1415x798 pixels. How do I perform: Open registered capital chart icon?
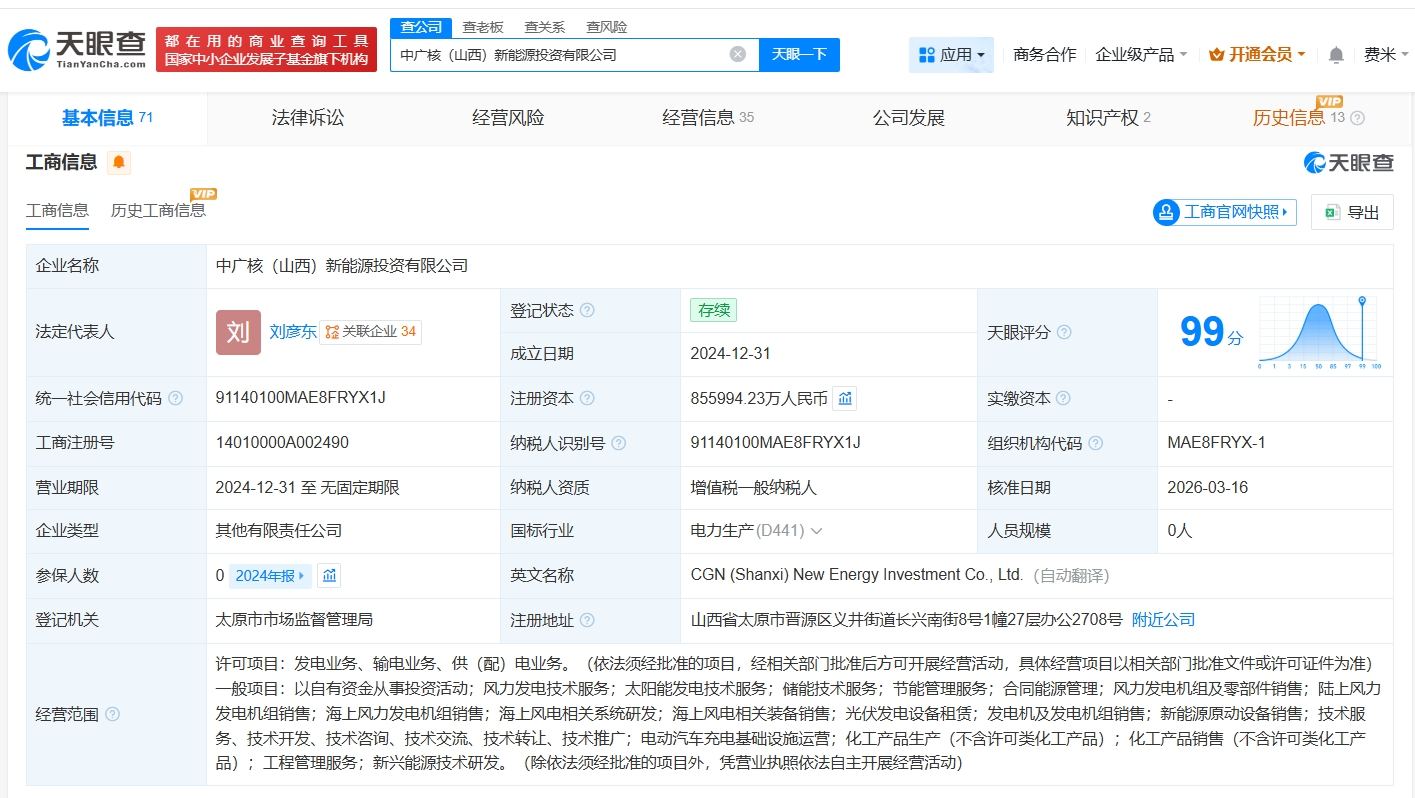click(x=845, y=398)
